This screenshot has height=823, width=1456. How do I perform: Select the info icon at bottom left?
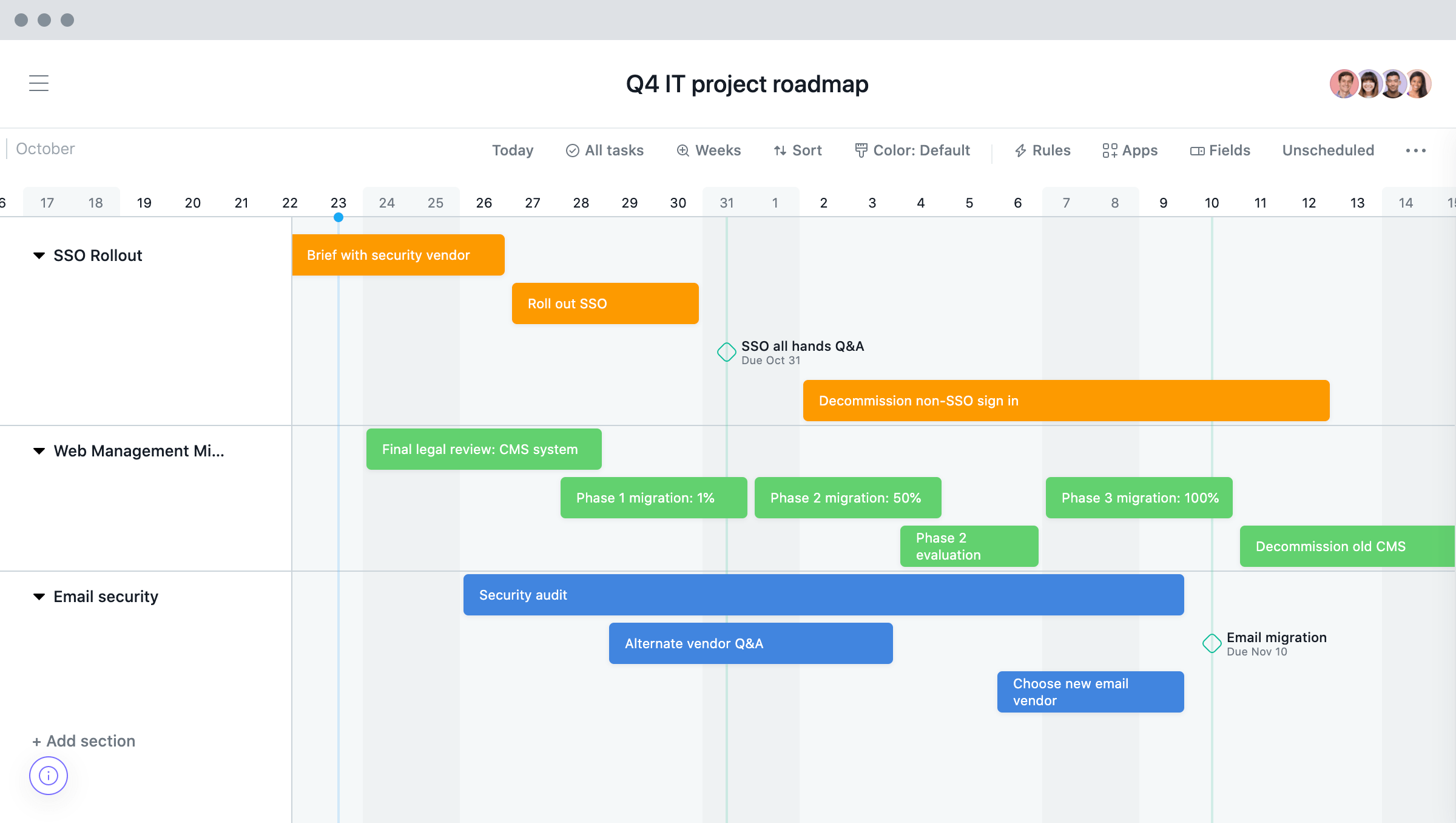tap(48, 776)
